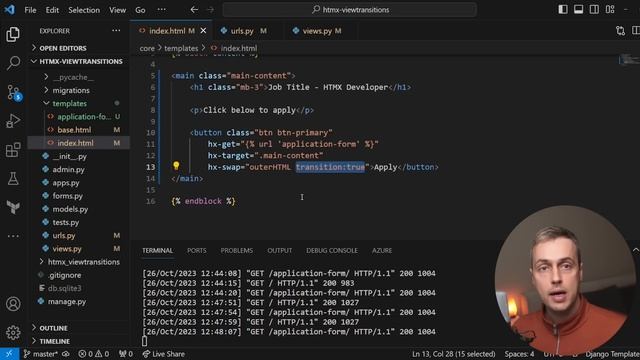Open Customize Layout icon
This screenshot has height=360, width=640.
[x=610, y=9]
